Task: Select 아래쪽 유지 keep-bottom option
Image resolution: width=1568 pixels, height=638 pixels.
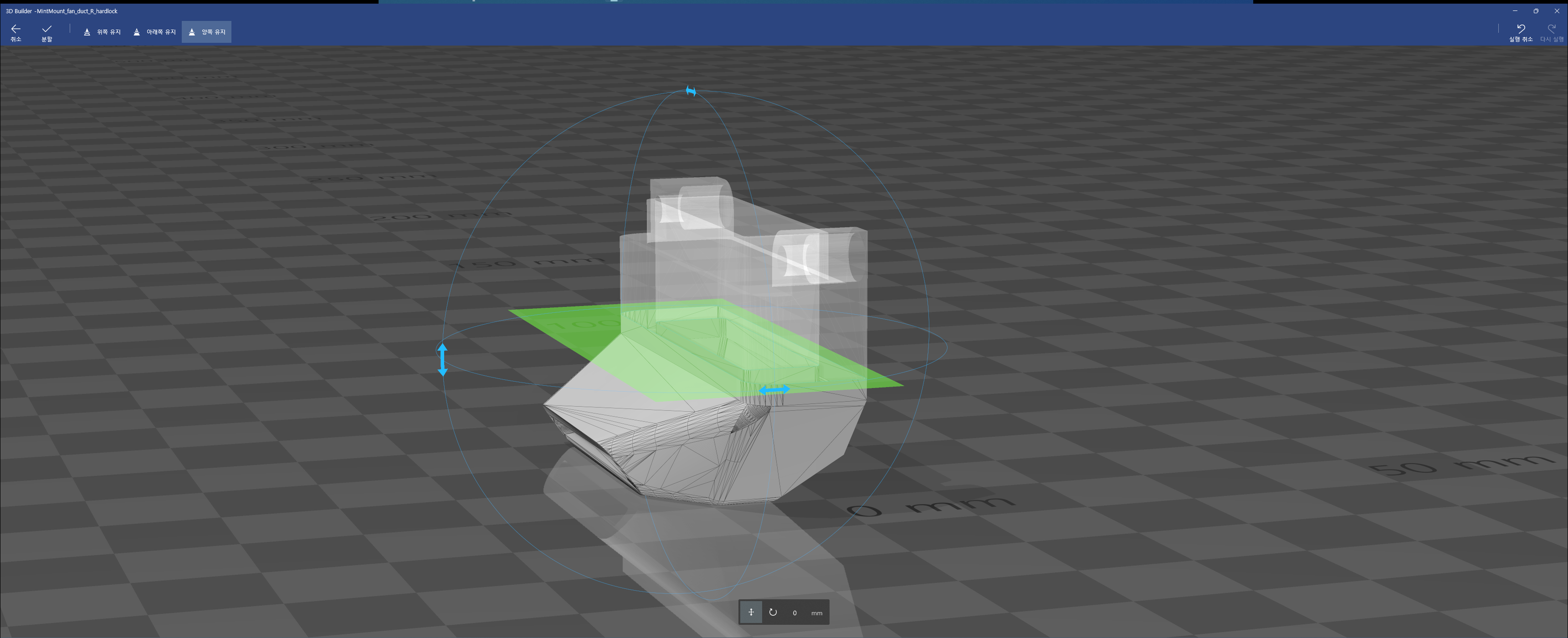Action: [x=154, y=32]
